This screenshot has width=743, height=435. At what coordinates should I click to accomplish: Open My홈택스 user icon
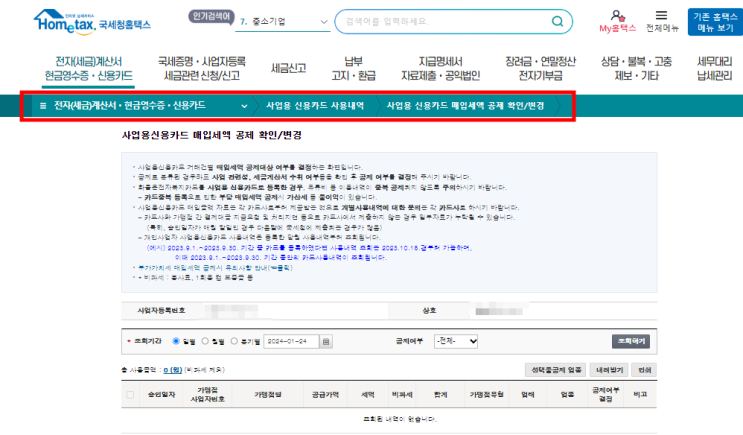(617, 16)
